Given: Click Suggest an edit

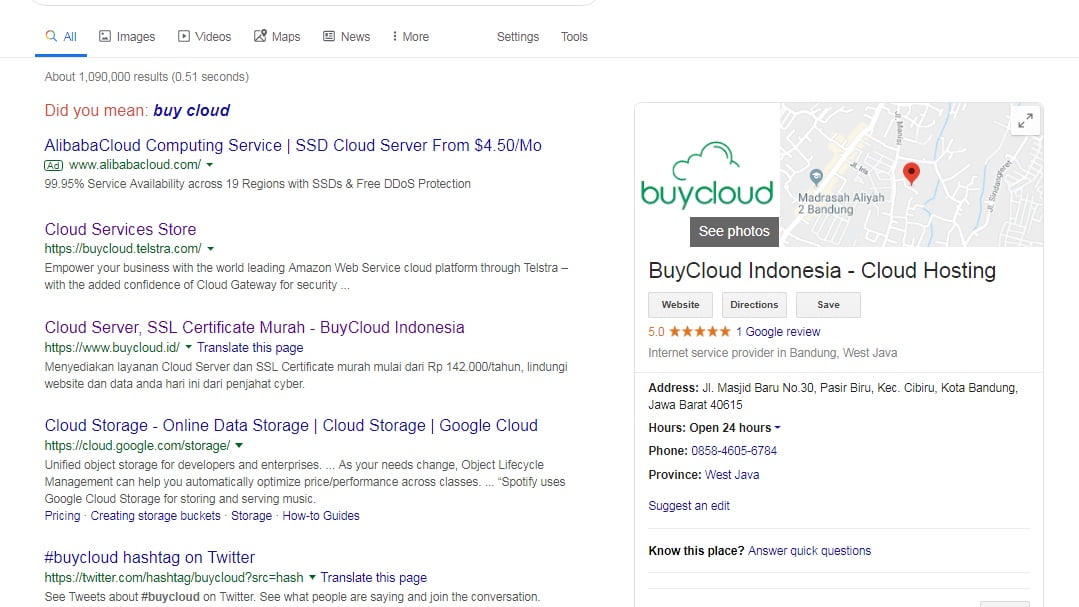Looking at the screenshot, I should [x=689, y=506].
